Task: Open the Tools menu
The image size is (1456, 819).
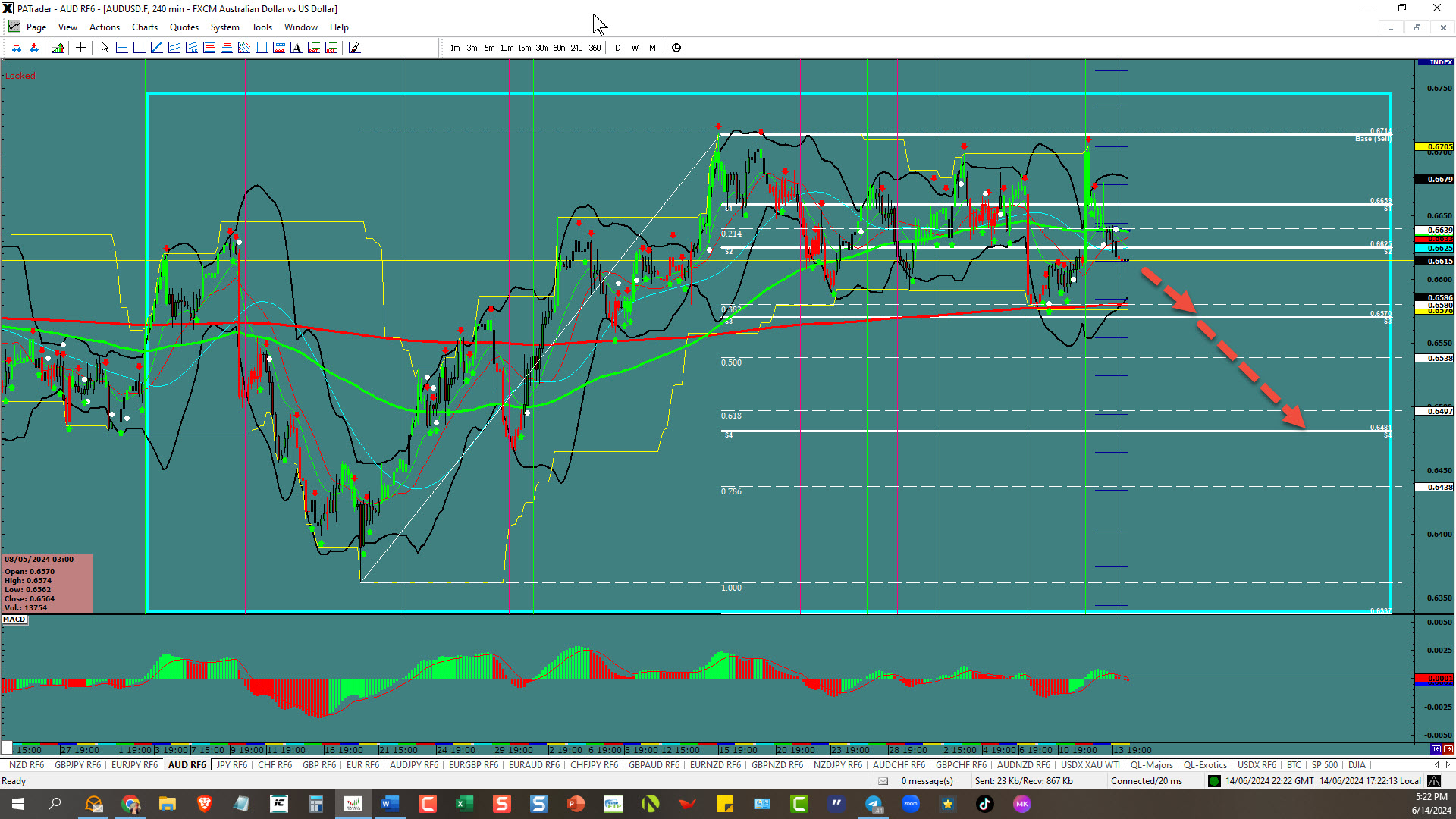Action: tap(262, 27)
